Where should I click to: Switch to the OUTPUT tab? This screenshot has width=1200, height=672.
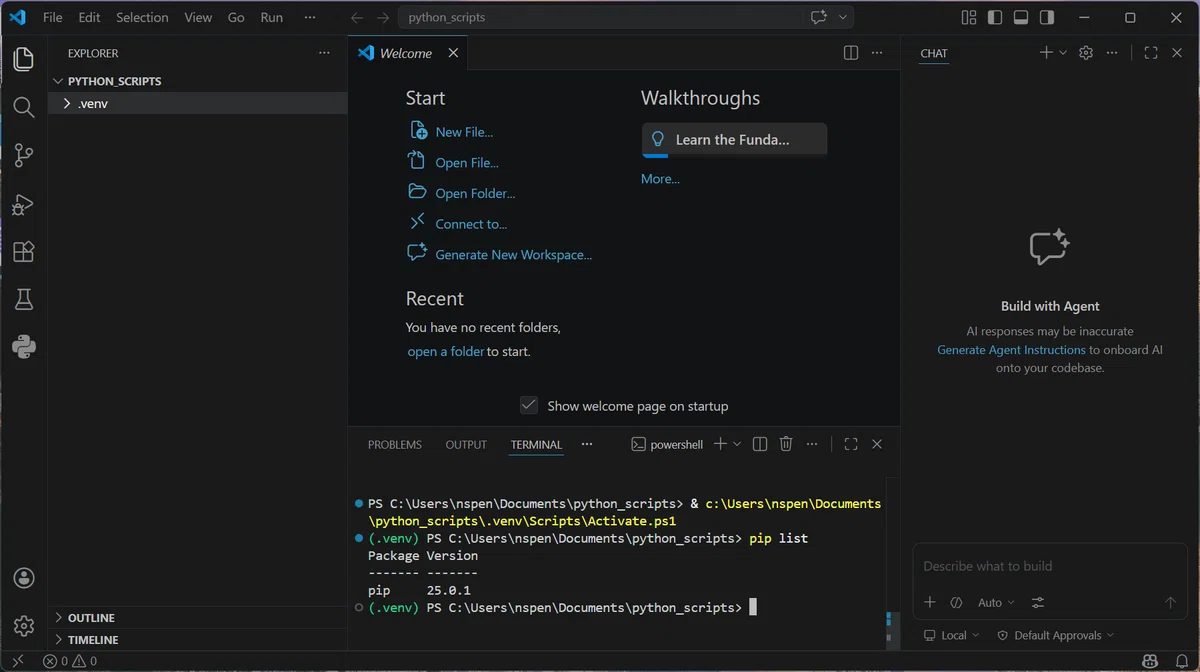466,444
